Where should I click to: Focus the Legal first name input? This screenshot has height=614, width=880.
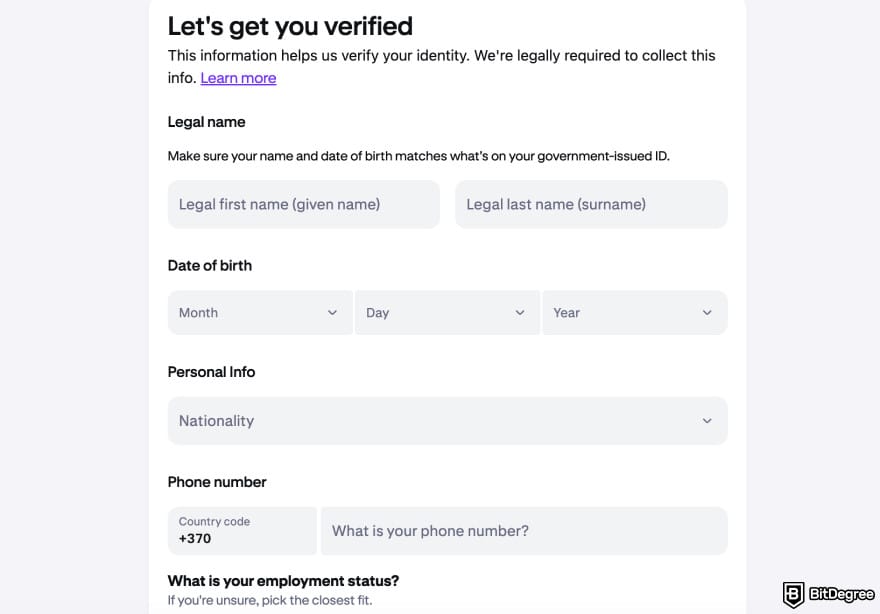point(303,204)
